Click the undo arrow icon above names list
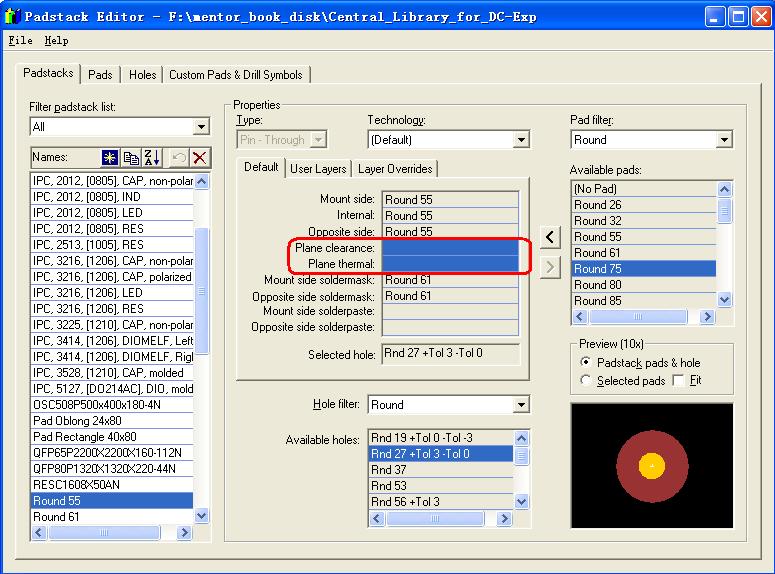The width and height of the screenshot is (775, 574). [x=179, y=157]
